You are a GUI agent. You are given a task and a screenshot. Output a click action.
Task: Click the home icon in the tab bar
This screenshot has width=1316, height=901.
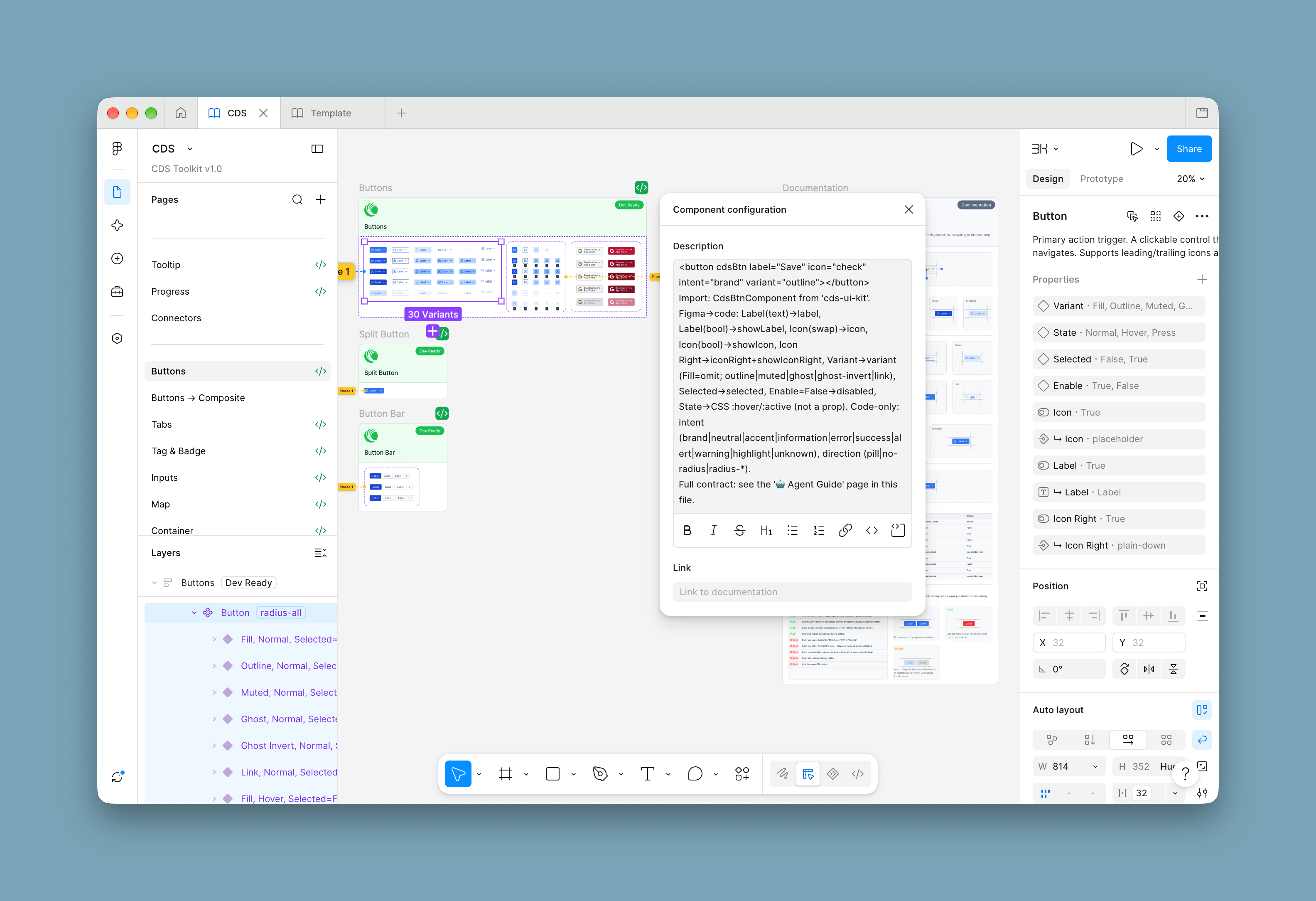coord(181,113)
